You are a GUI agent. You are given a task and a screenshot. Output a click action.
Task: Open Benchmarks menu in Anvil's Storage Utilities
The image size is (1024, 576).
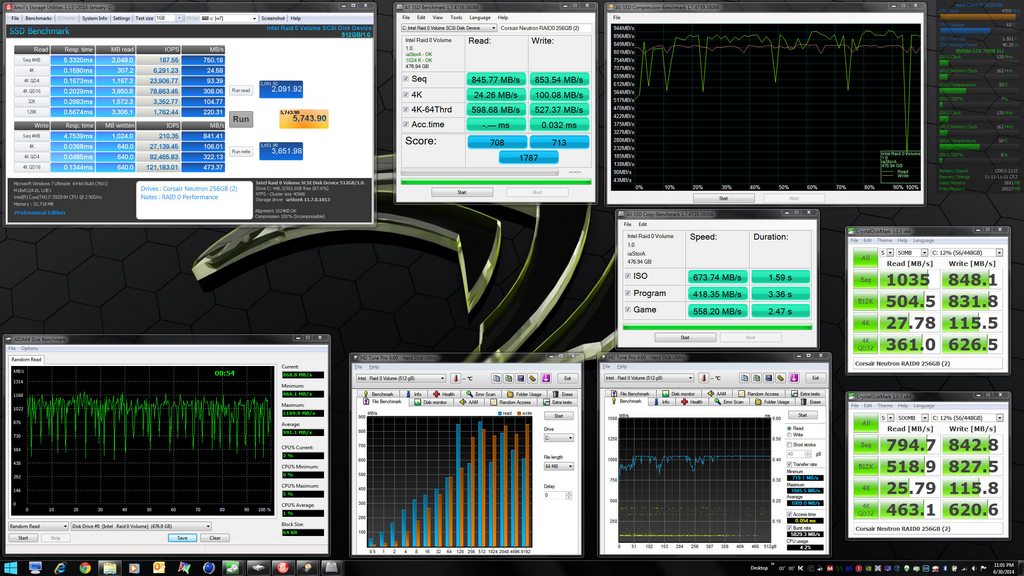tap(39, 18)
